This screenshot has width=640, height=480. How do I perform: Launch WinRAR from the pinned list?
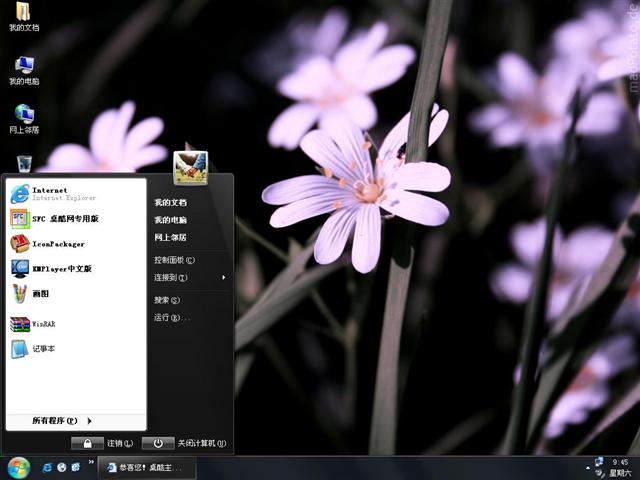tap(76, 324)
